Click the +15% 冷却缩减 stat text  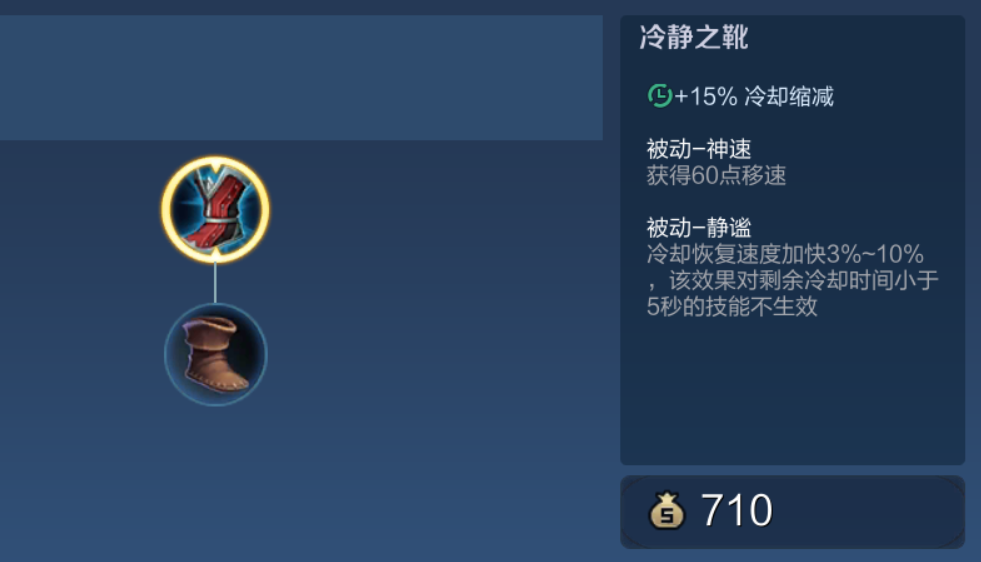point(754,96)
